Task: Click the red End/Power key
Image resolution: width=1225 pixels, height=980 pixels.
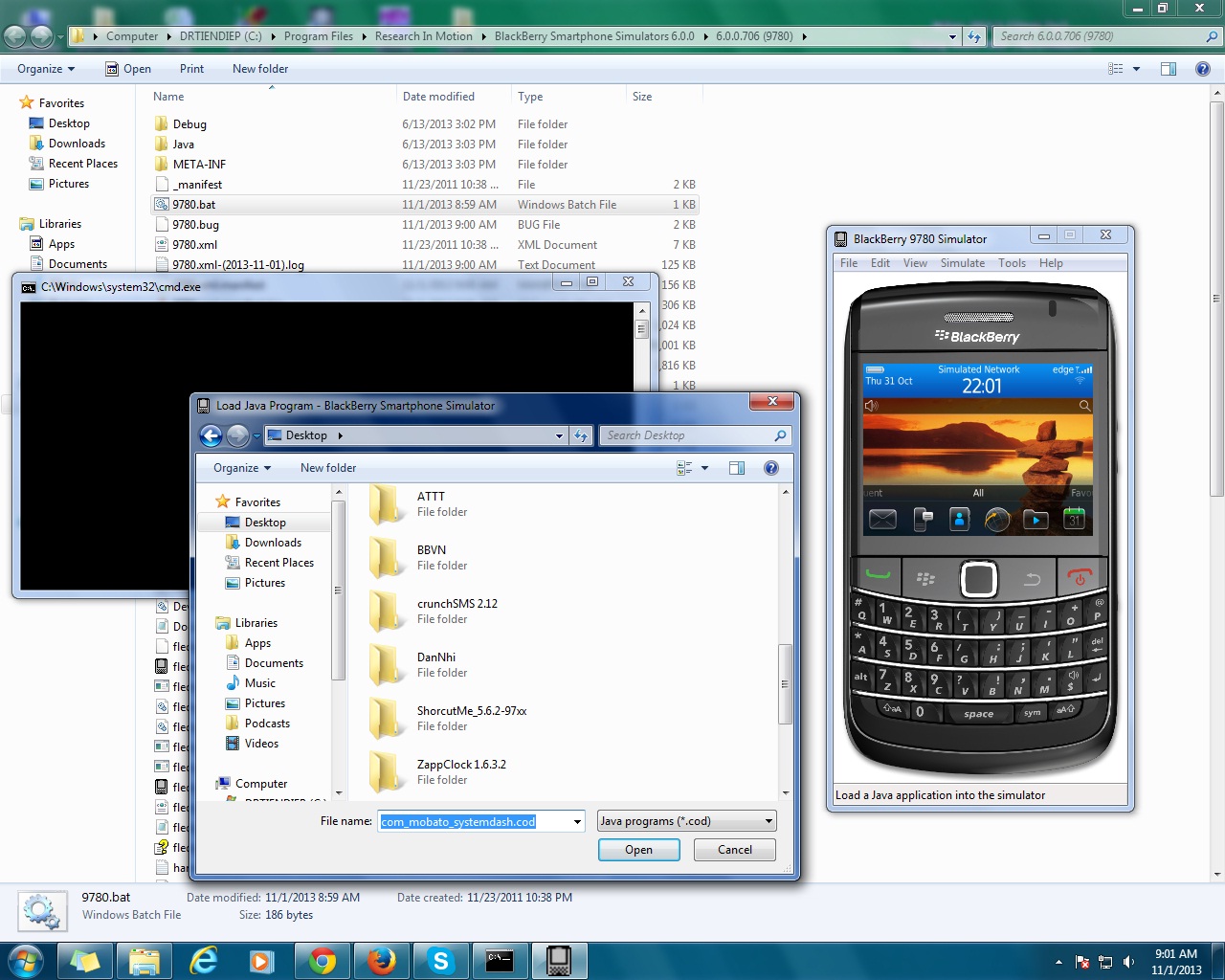Action: tap(1080, 577)
